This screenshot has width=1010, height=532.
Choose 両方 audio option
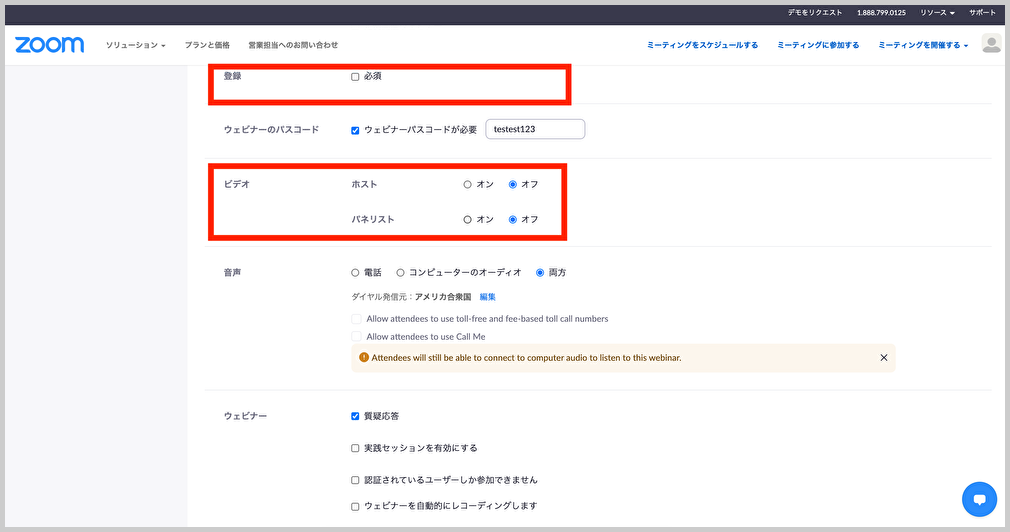[540, 272]
